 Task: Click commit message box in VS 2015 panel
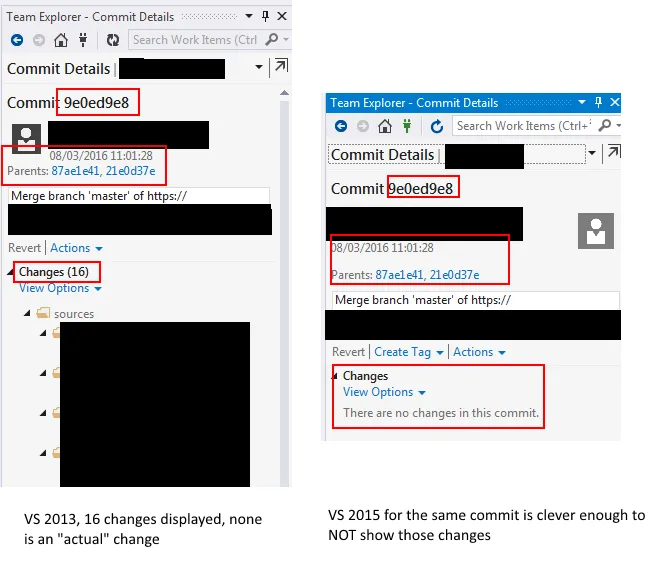click(x=476, y=300)
